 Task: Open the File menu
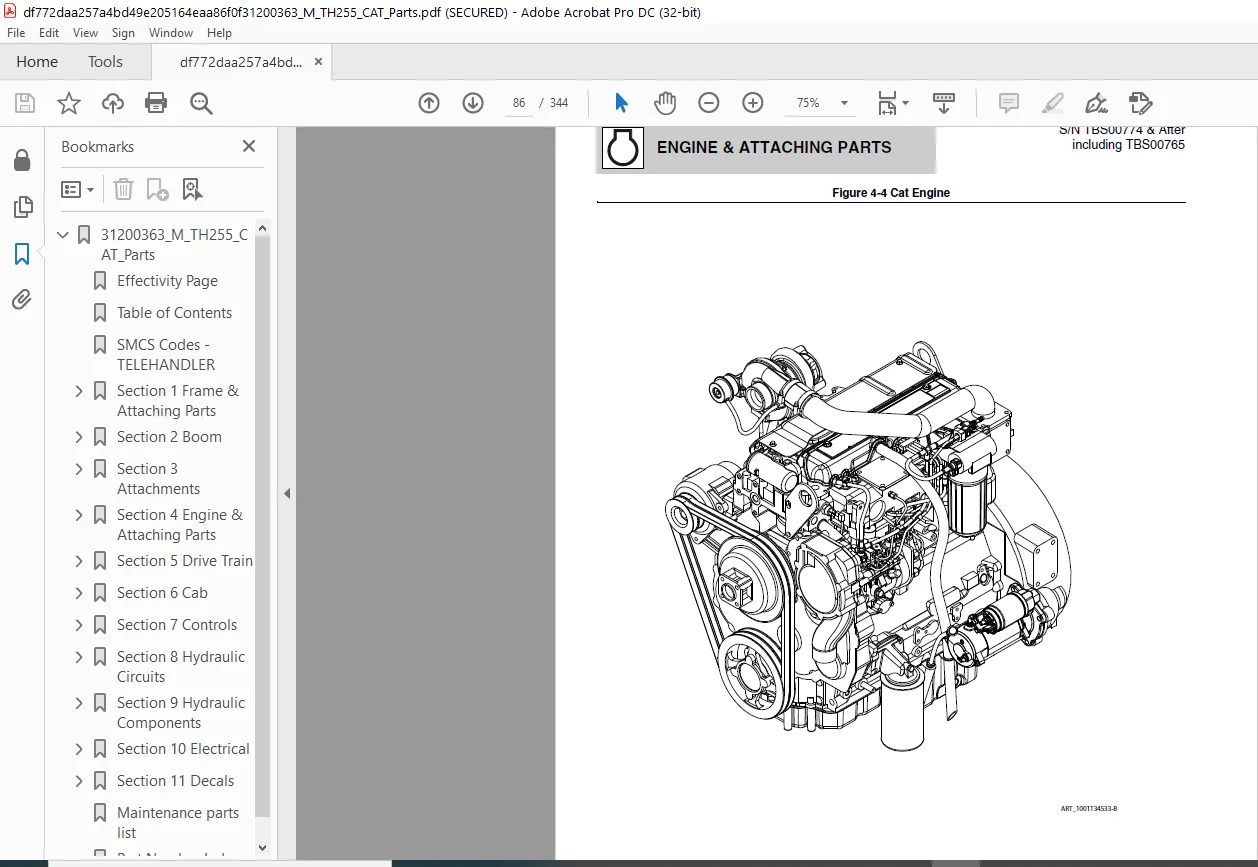point(16,33)
